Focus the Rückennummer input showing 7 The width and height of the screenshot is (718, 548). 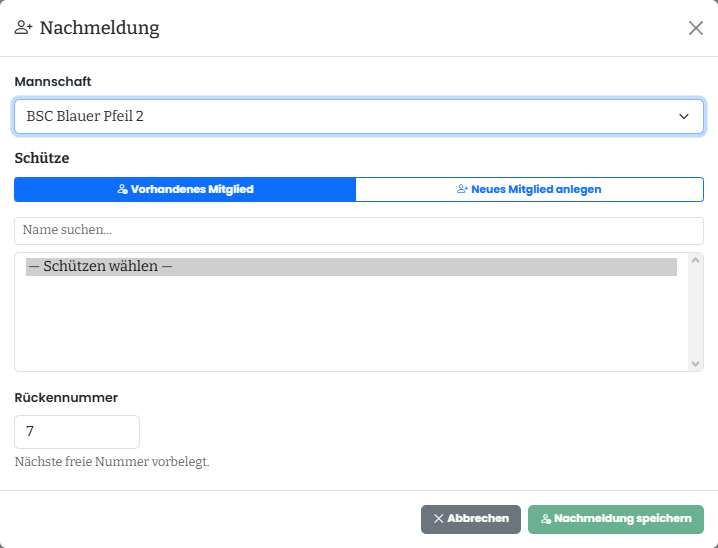point(77,432)
